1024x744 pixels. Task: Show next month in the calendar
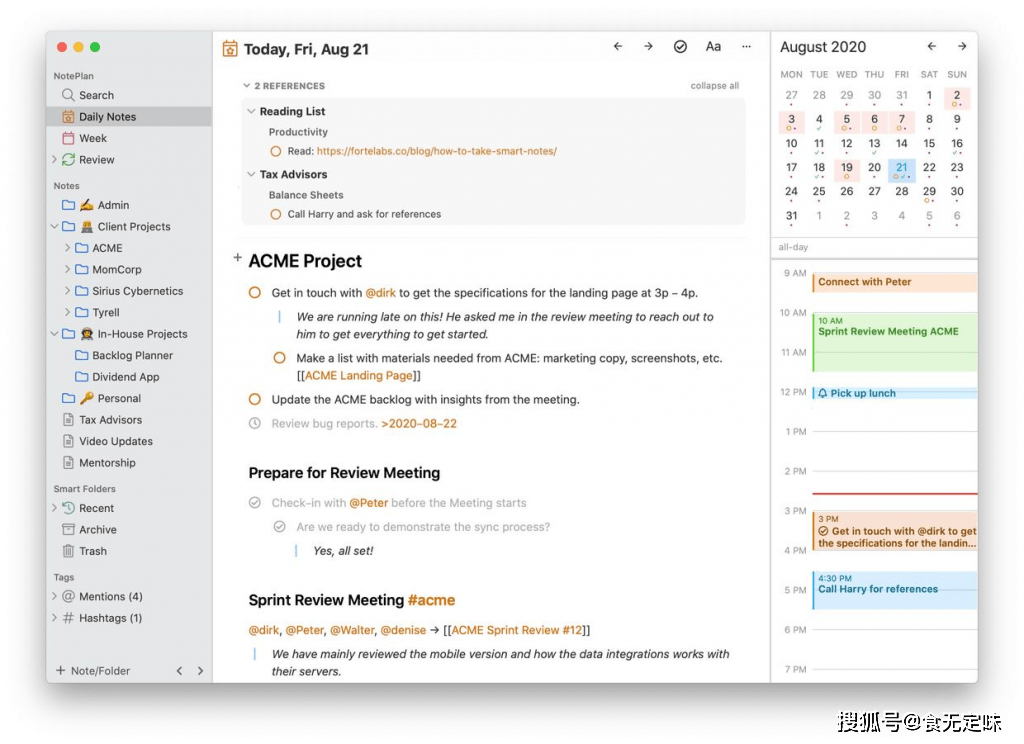(962, 46)
